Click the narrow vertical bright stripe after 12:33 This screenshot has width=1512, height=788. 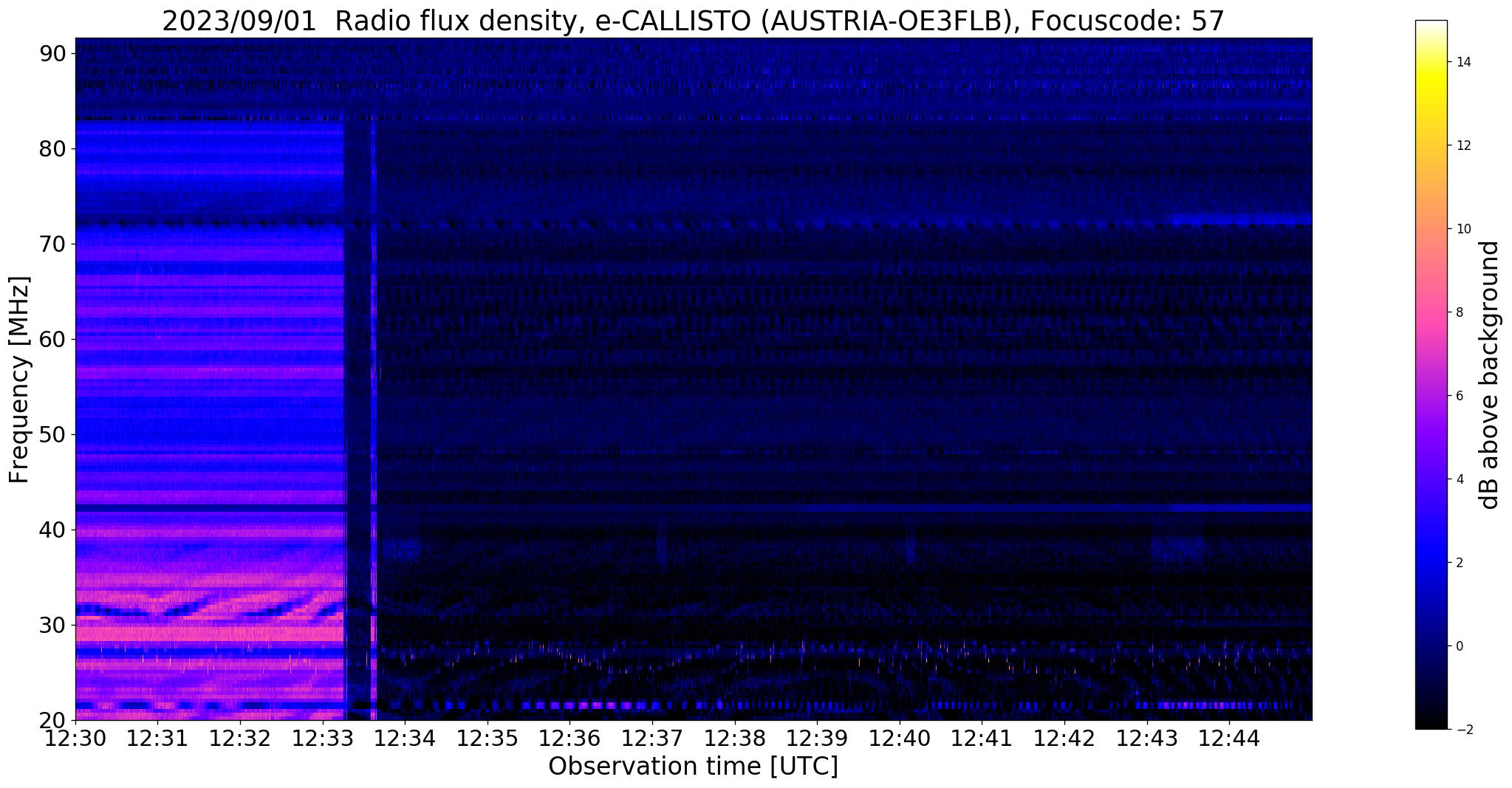click(374, 417)
